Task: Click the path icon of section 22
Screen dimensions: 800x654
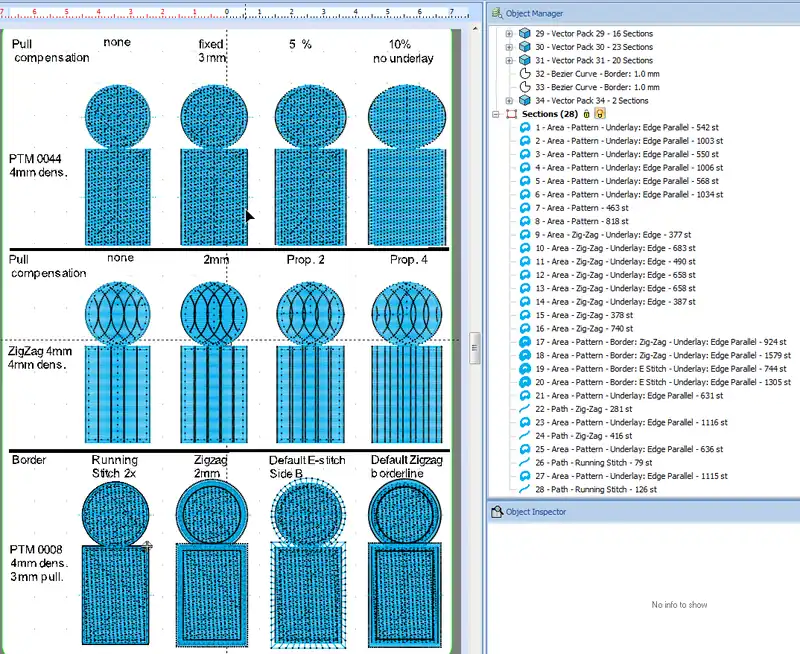Action: point(525,409)
